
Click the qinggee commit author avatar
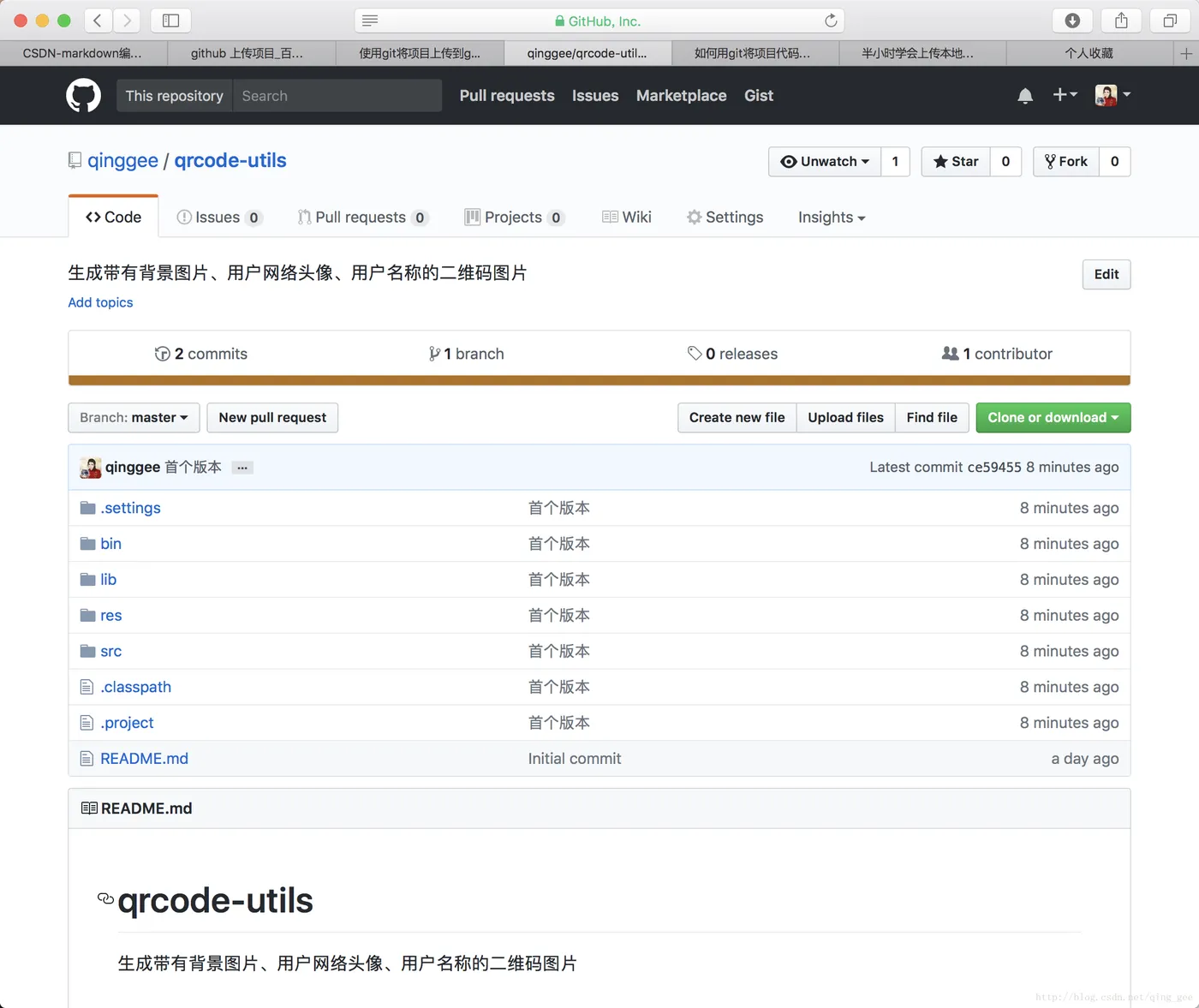click(90, 468)
